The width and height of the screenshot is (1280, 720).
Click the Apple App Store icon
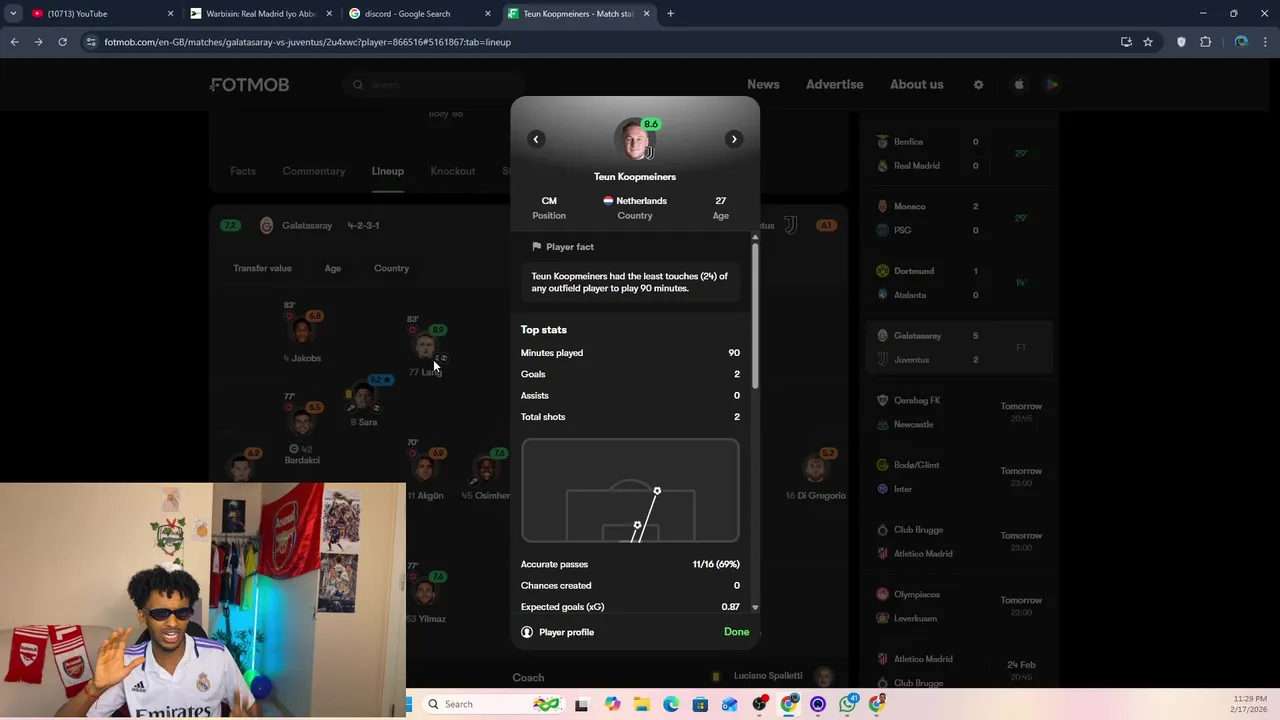point(1019,85)
